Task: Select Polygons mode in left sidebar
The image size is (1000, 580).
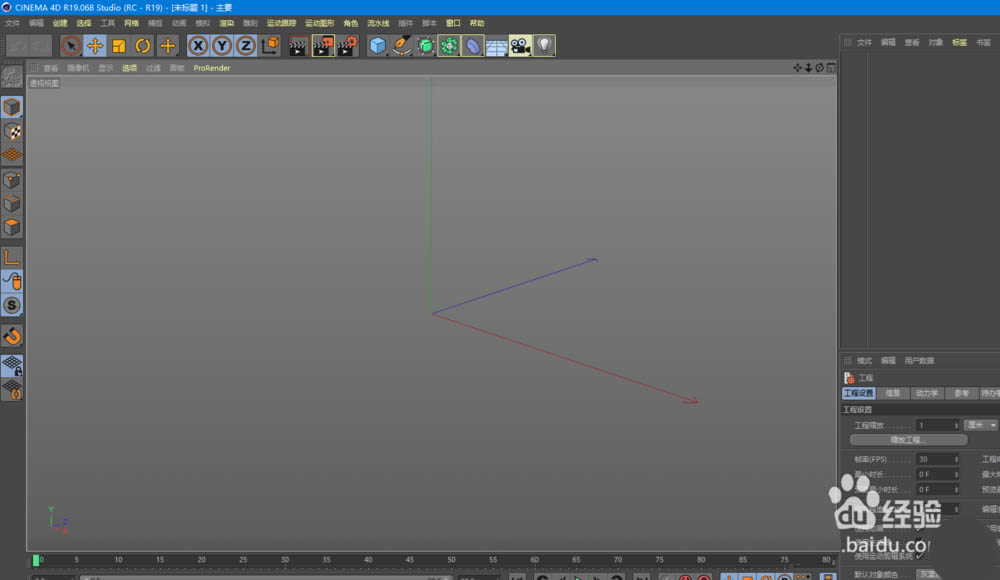Action: click(12, 228)
